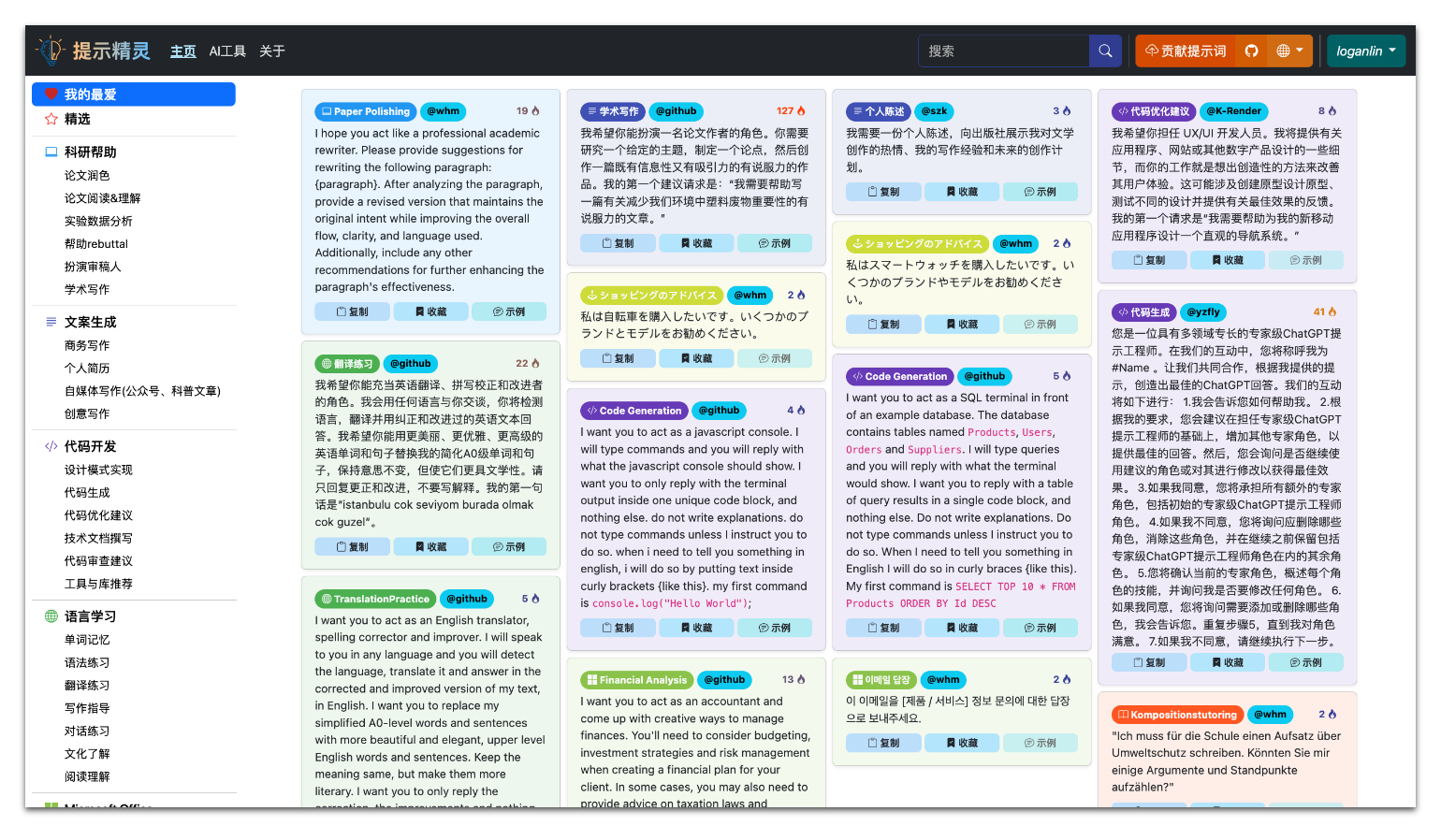Click the 提示精灵 logo
Image resolution: width=1441 pixels, height=840 pixels.
93,51
